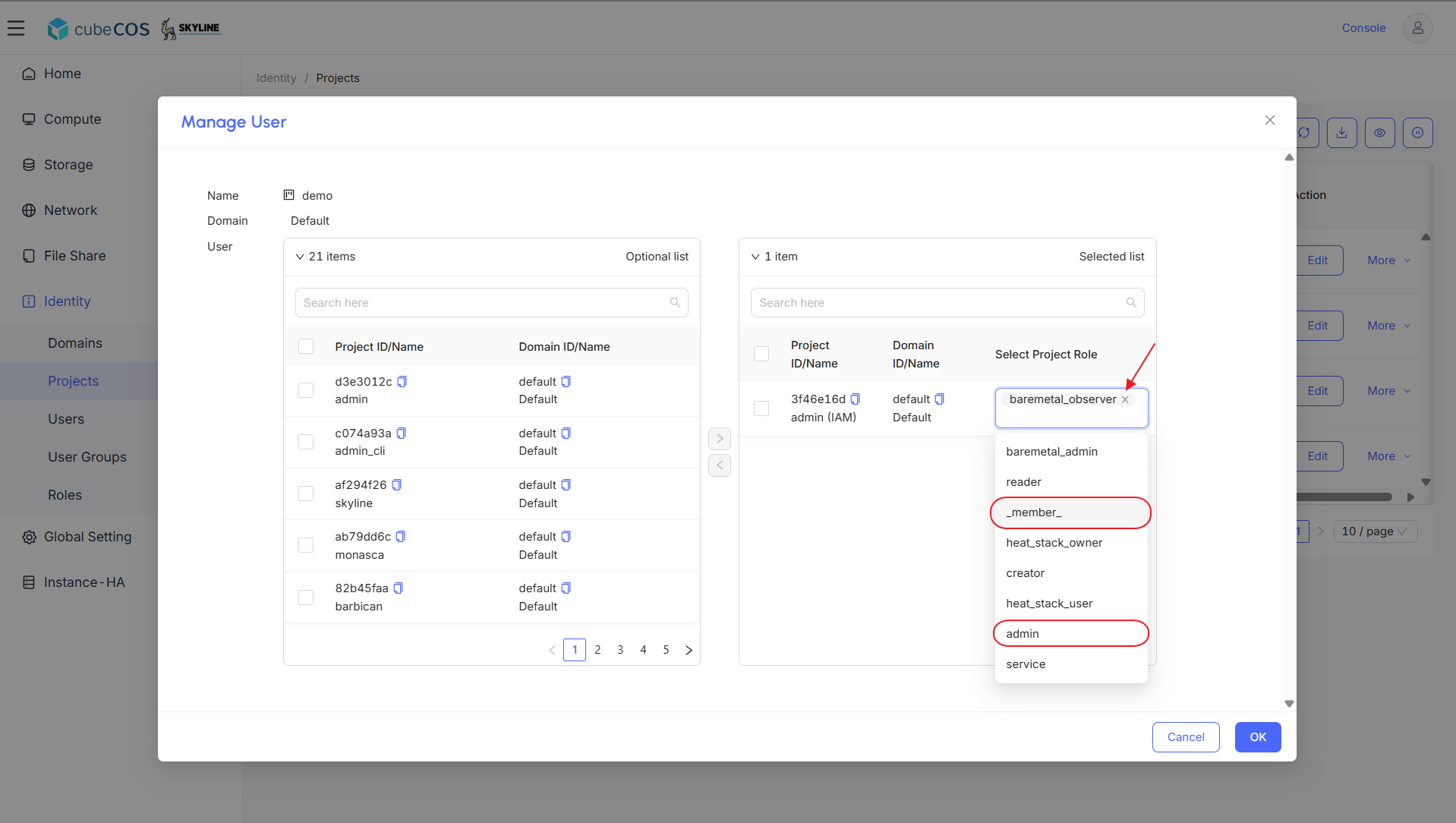Open the hamburger navigation menu

click(x=16, y=28)
